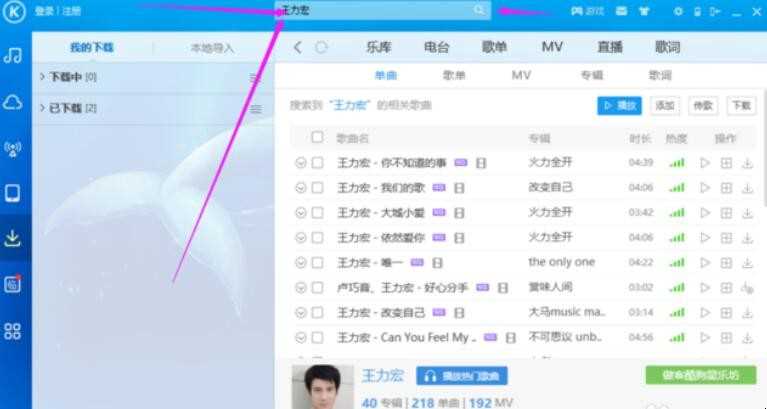
Task: Expand the round chevron for 你不知道的事
Action: pos(300,163)
